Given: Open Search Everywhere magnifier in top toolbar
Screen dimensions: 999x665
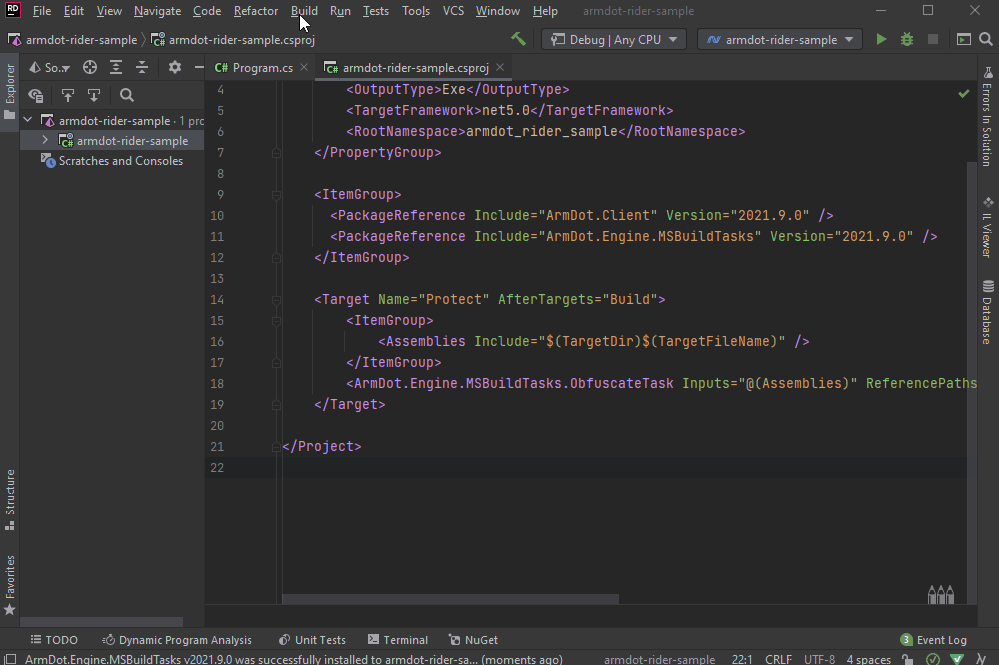Looking at the screenshot, I should (987, 40).
